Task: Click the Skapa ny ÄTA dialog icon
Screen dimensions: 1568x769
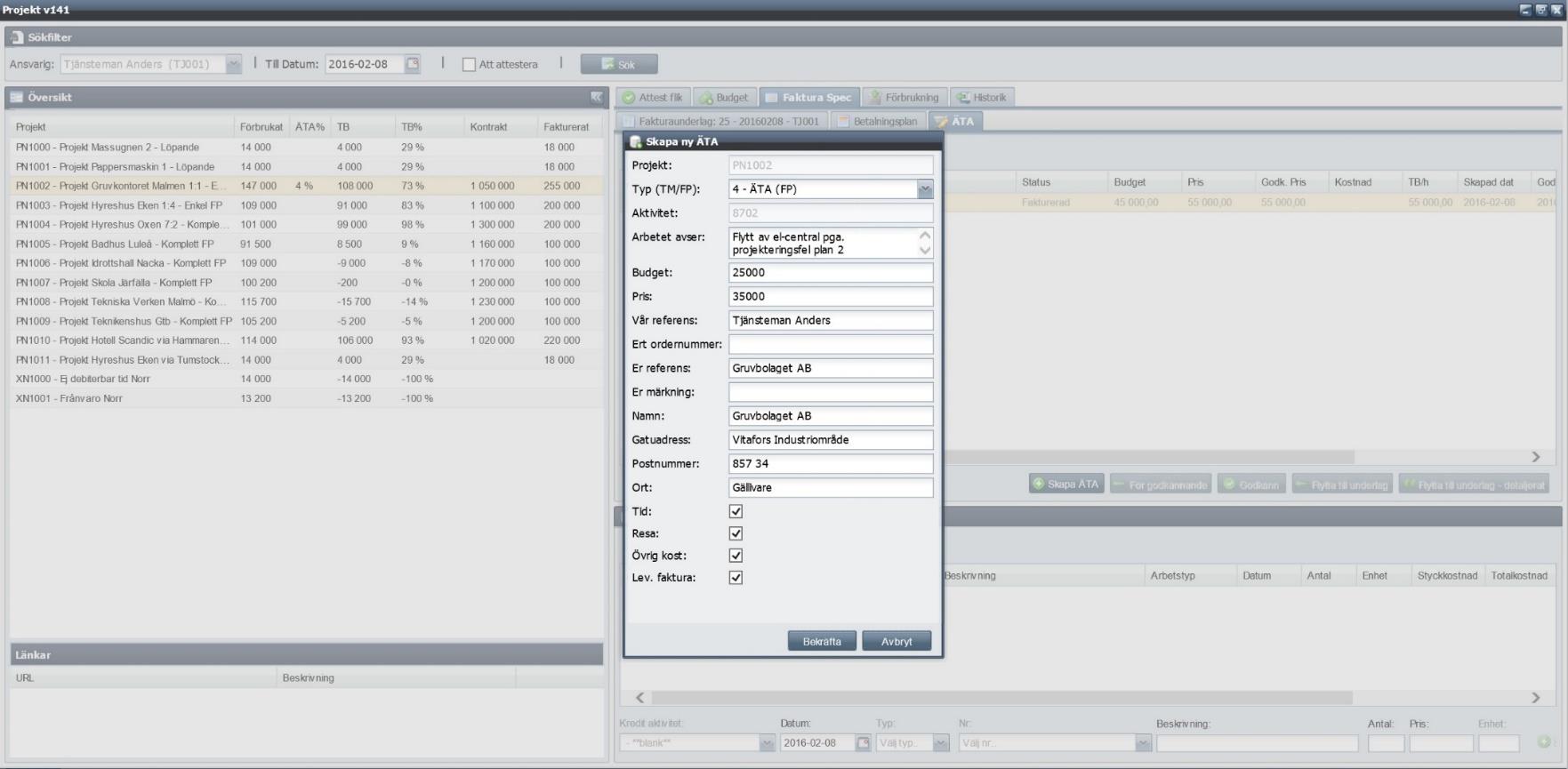Action: coord(636,141)
